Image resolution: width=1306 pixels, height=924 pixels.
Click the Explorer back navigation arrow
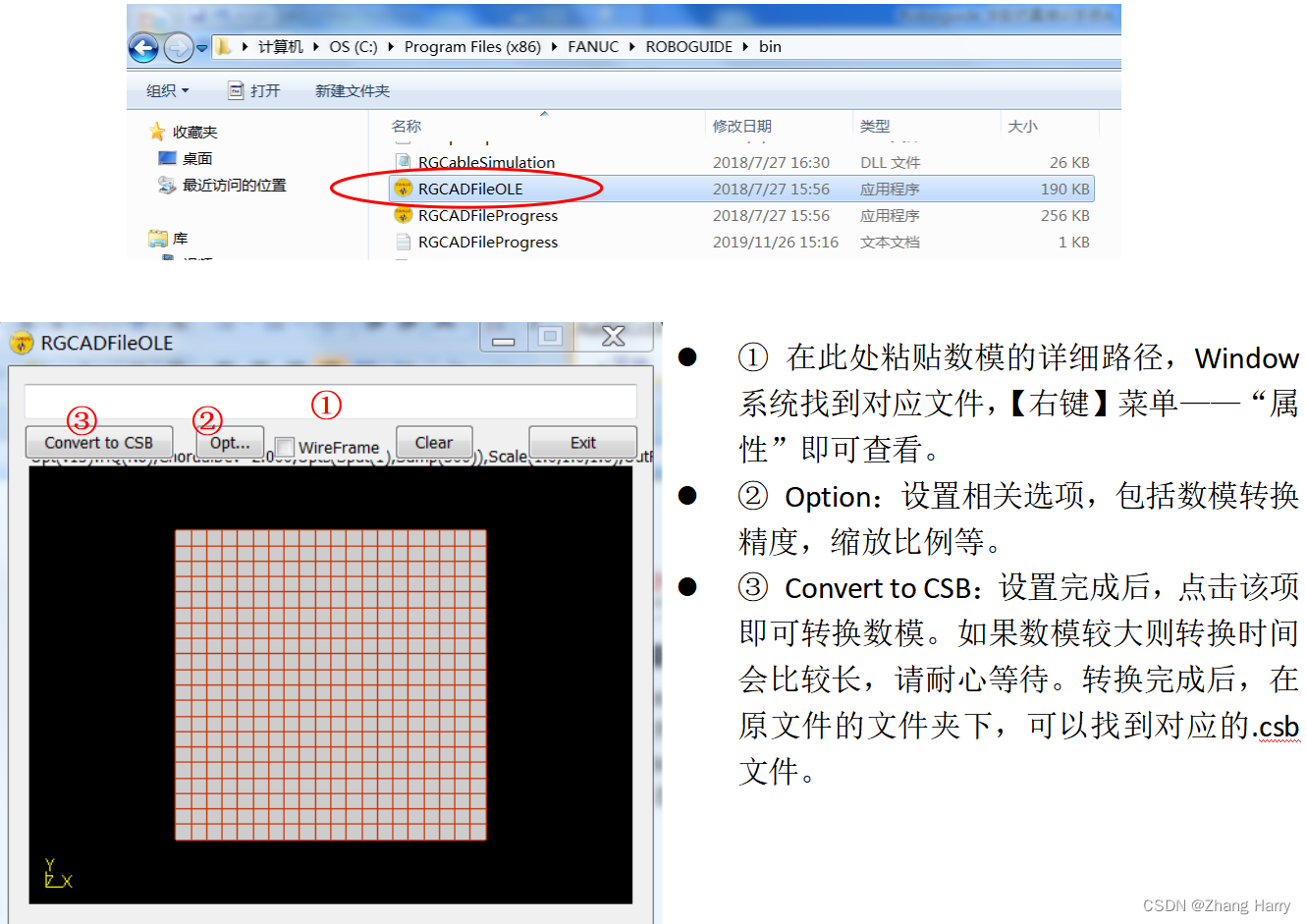pos(143,47)
